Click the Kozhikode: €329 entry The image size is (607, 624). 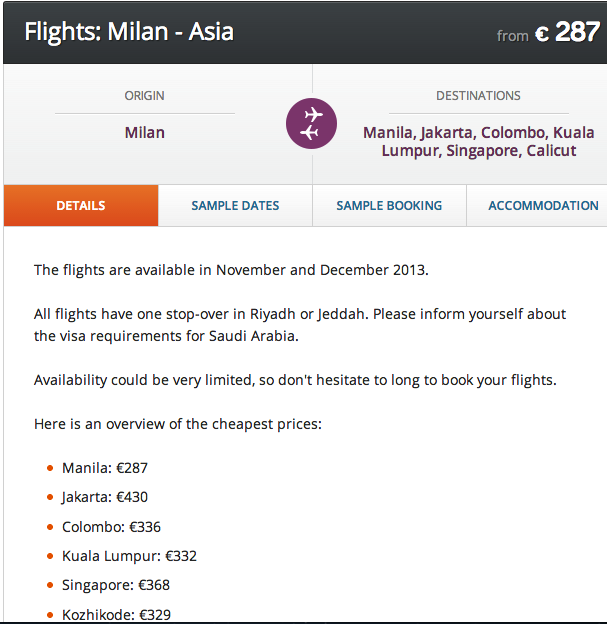pos(116,615)
